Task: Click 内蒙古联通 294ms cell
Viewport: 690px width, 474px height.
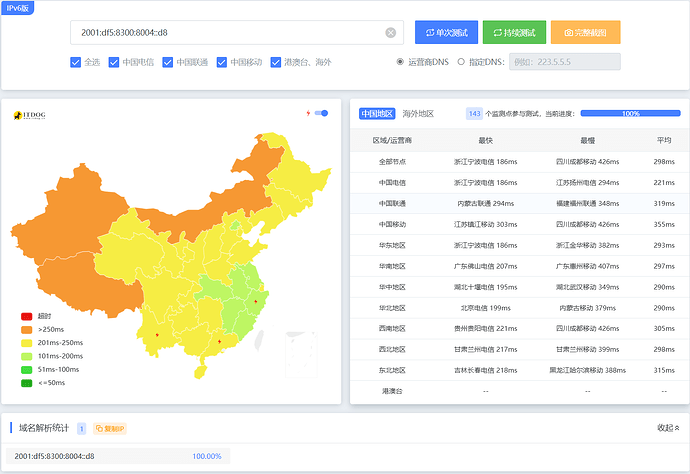Action: click(x=485, y=203)
